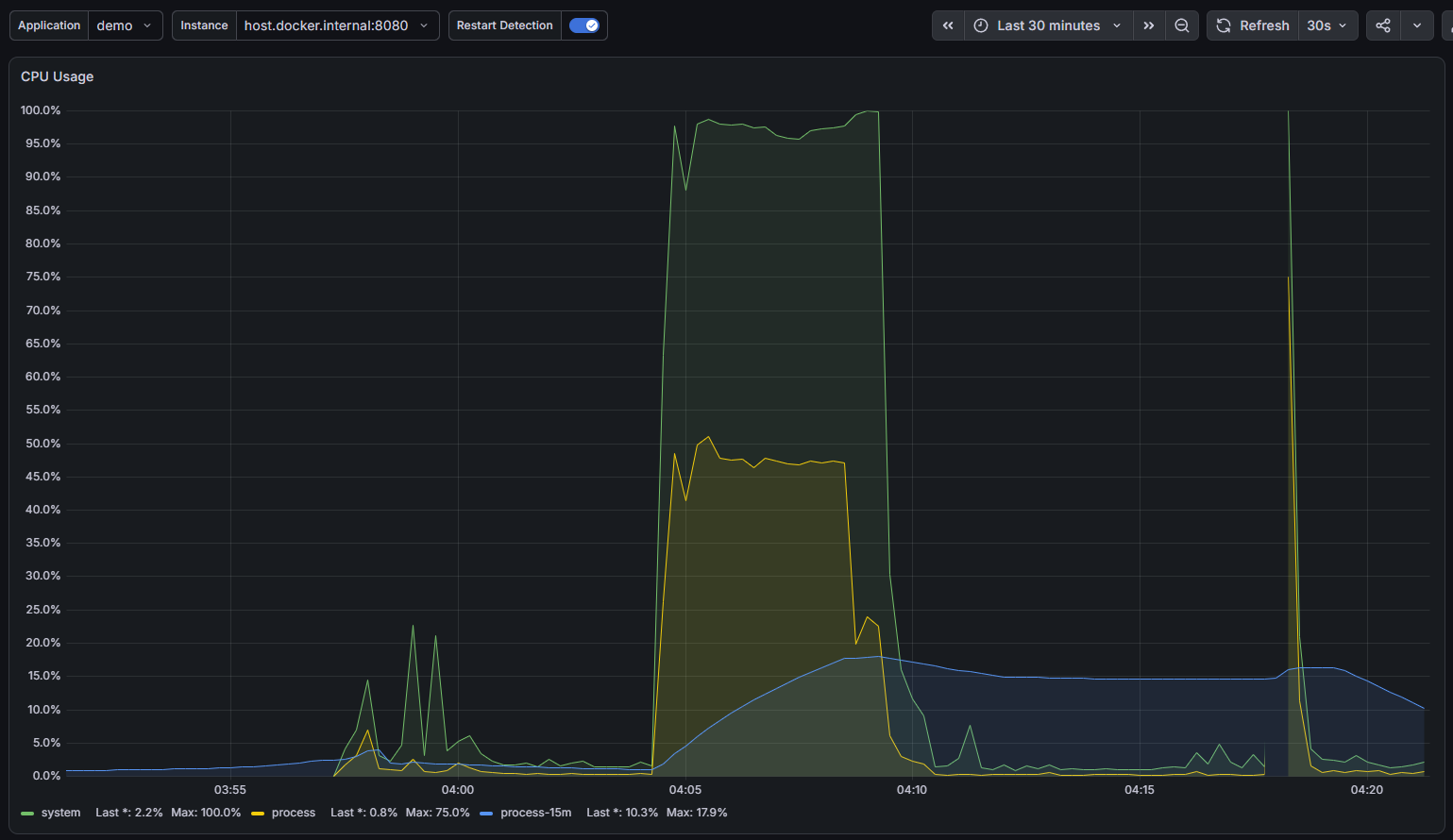Expand the chevron next to share icon

click(x=1417, y=25)
